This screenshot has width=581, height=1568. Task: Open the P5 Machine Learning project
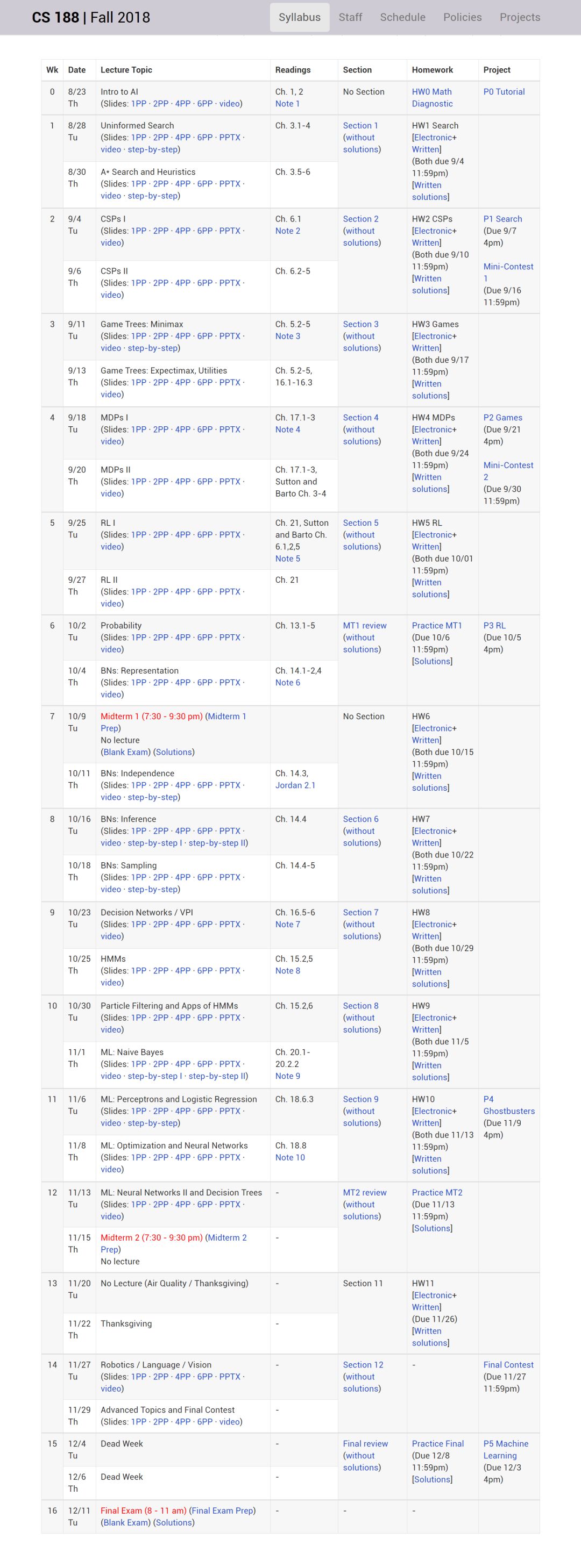click(506, 1449)
